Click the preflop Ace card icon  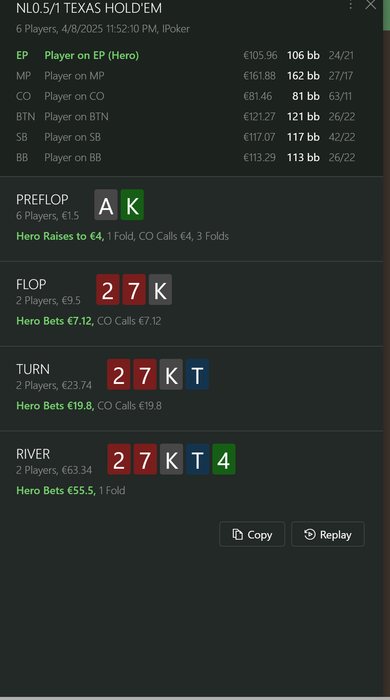(106, 205)
